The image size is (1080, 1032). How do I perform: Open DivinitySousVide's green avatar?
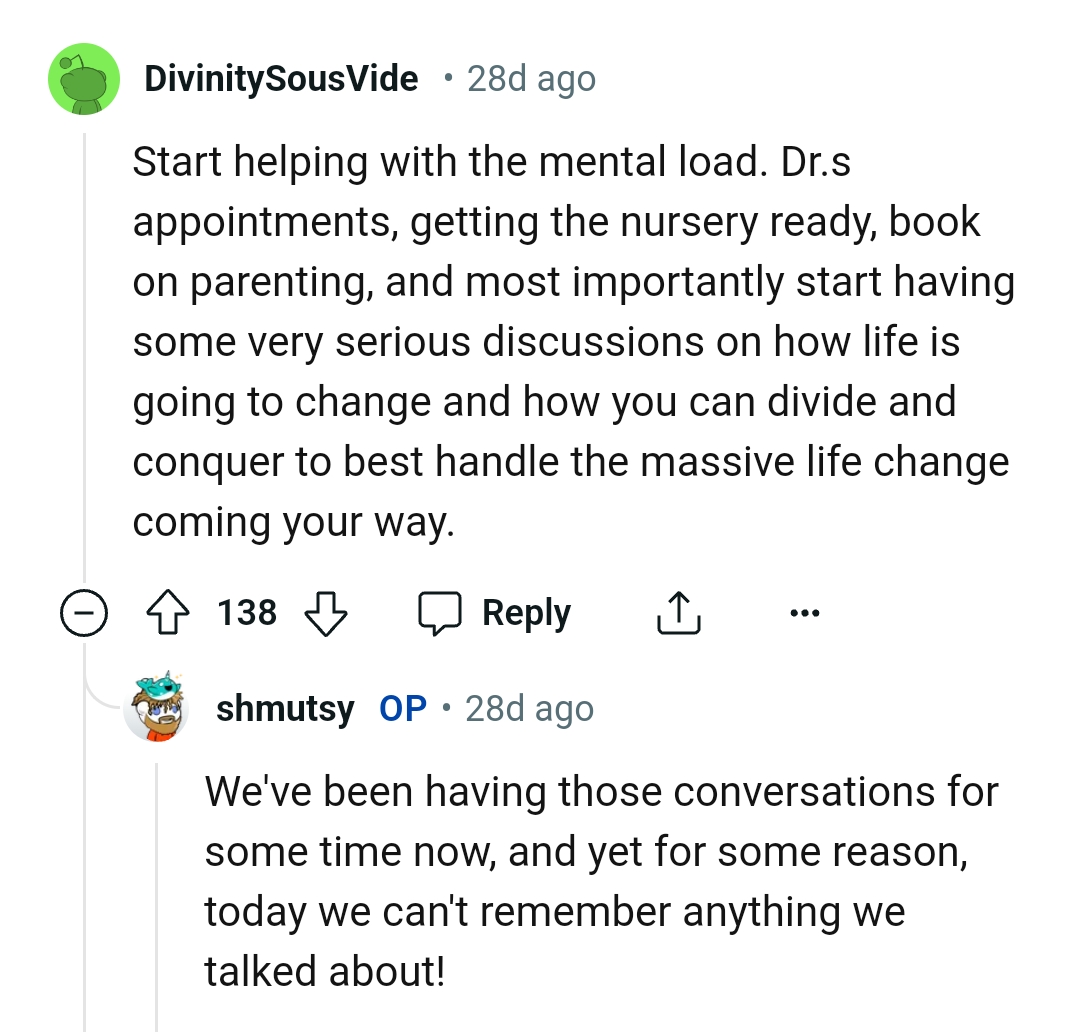point(85,78)
